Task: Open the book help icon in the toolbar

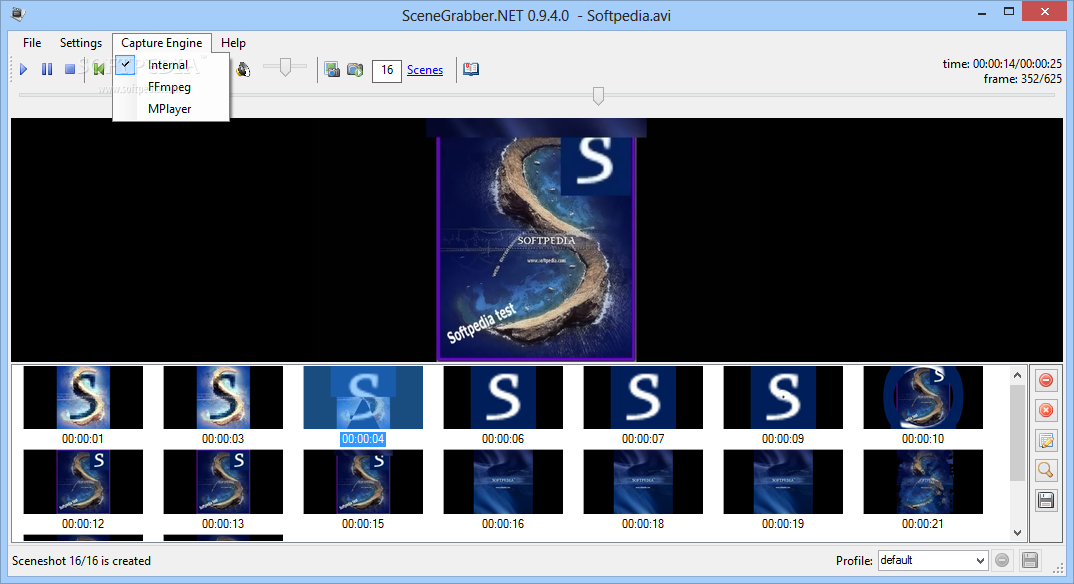Action: tap(471, 69)
